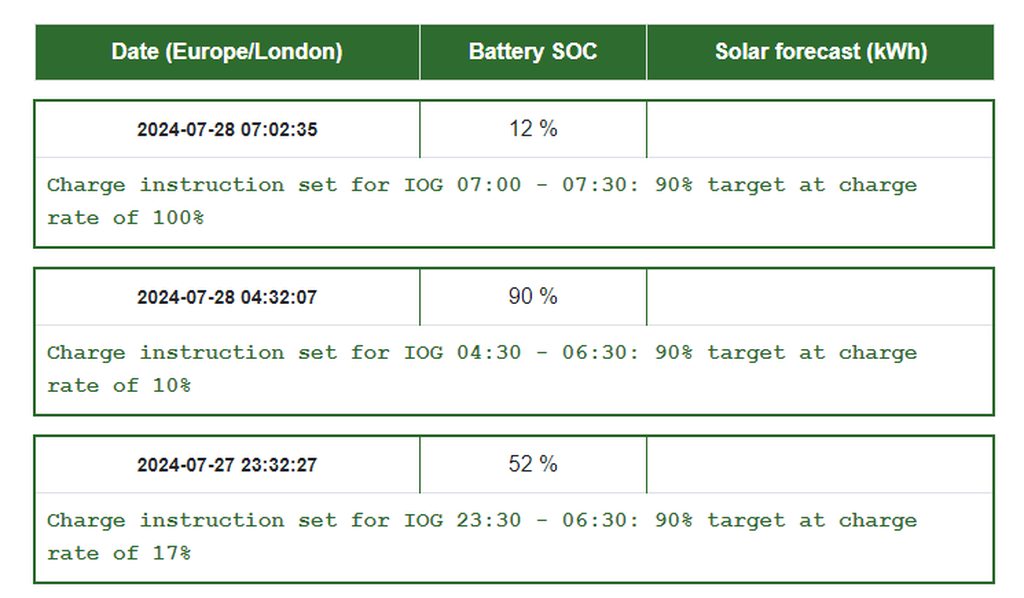
Task: Select the 2024-07-28 07:02:35 date cell
Action: click(227, 129)
